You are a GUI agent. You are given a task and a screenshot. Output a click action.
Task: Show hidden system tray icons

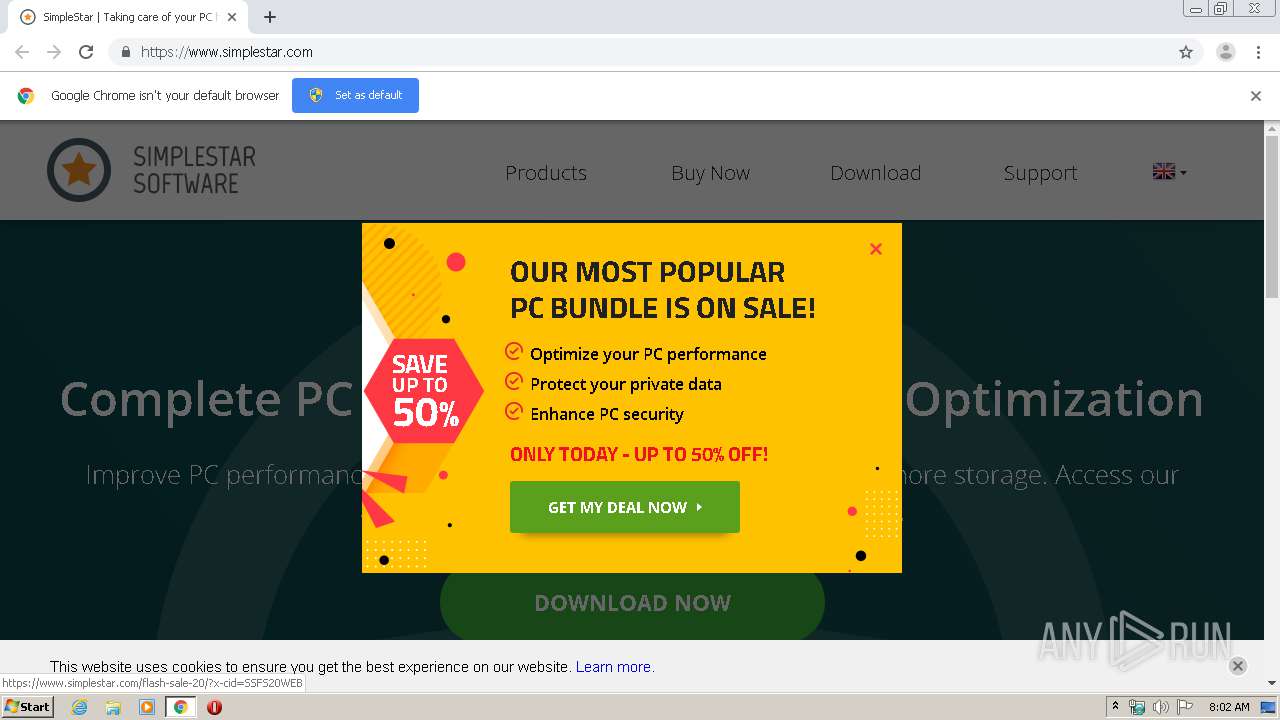pos(1115,707)
